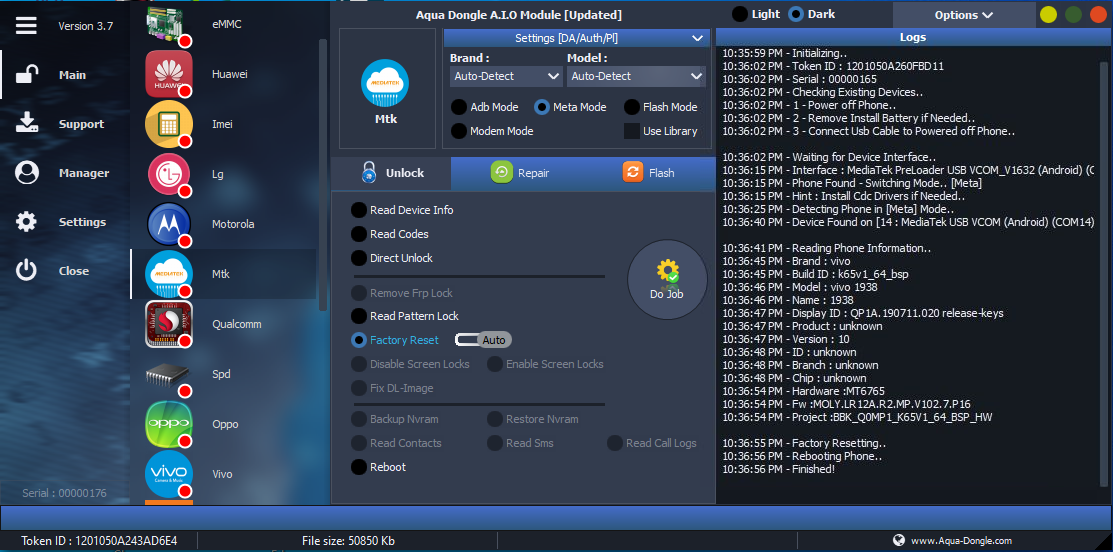
Task: Click the LG brand icon
Action: pyautogui.click(x=169, y=175)
